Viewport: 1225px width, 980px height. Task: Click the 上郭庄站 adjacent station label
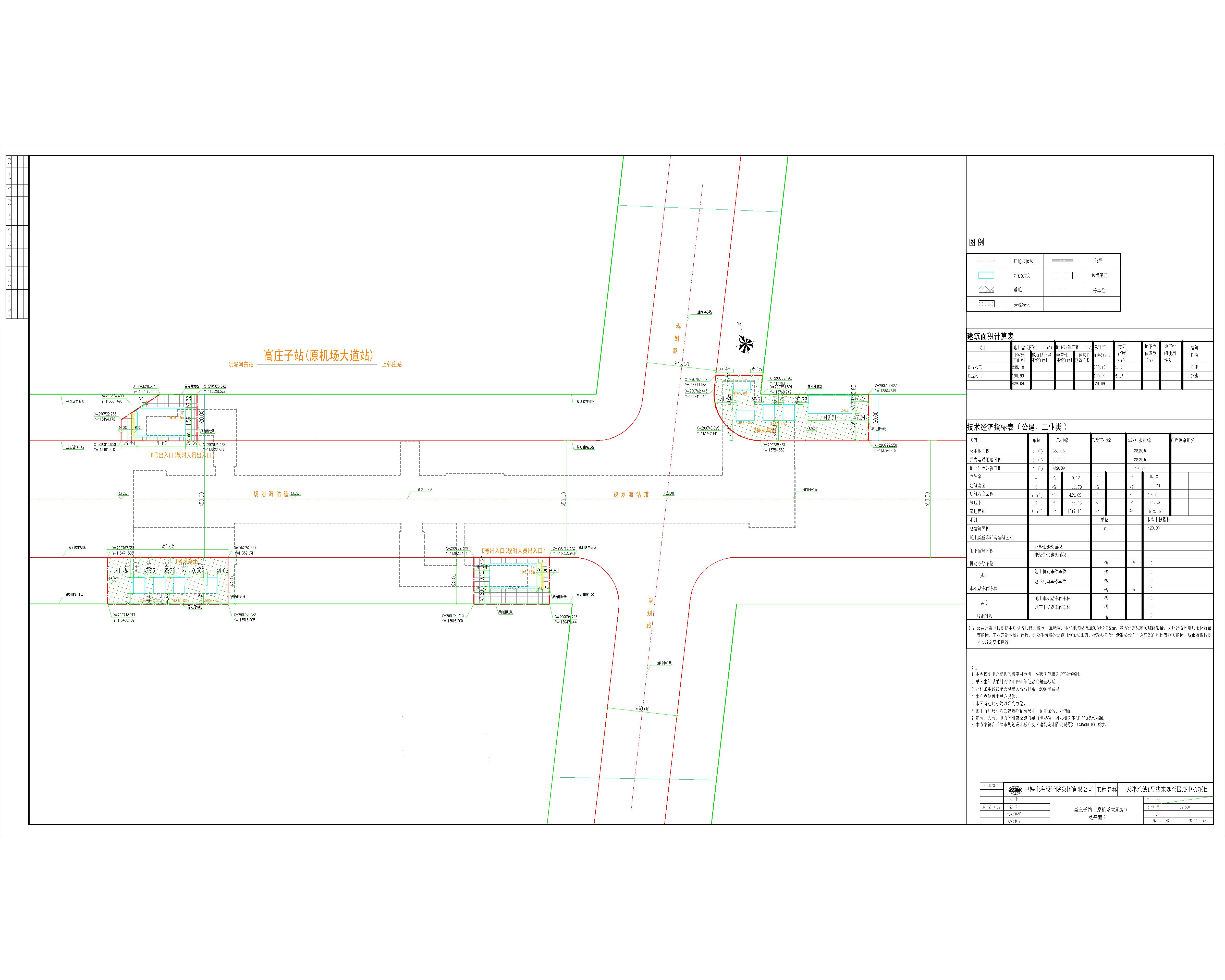pyautogui.click(x=391, y=364)
